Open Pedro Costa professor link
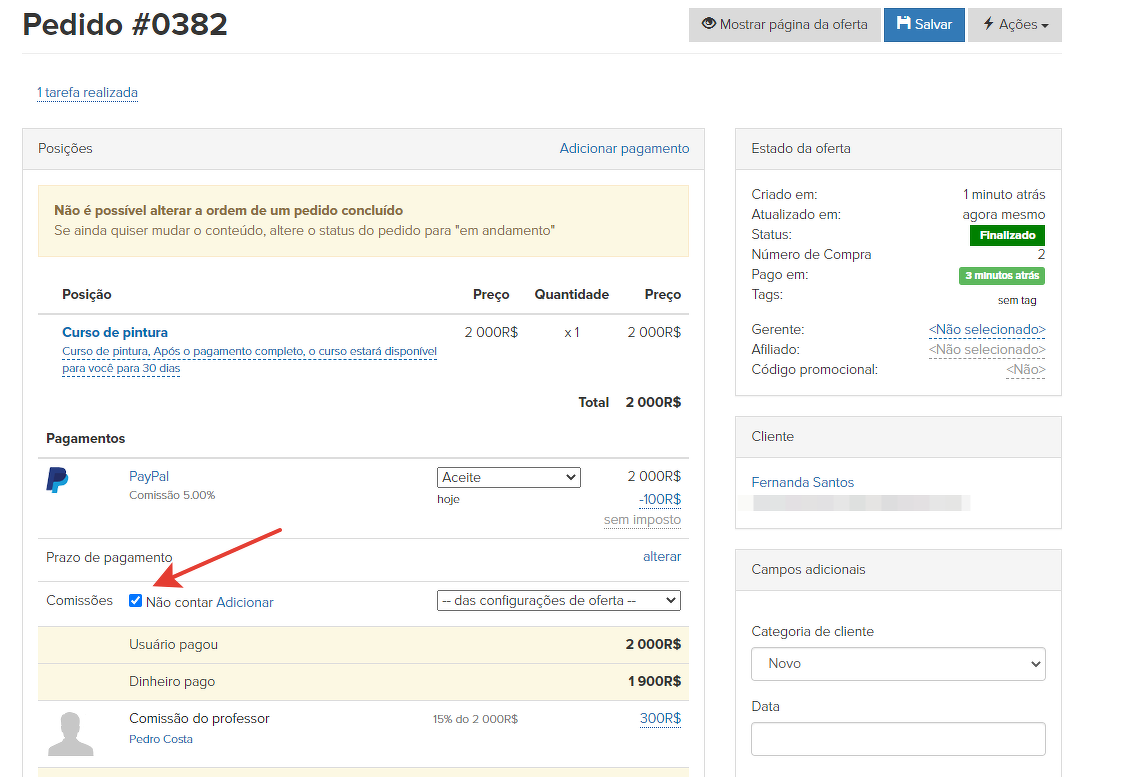 [161, 739]
